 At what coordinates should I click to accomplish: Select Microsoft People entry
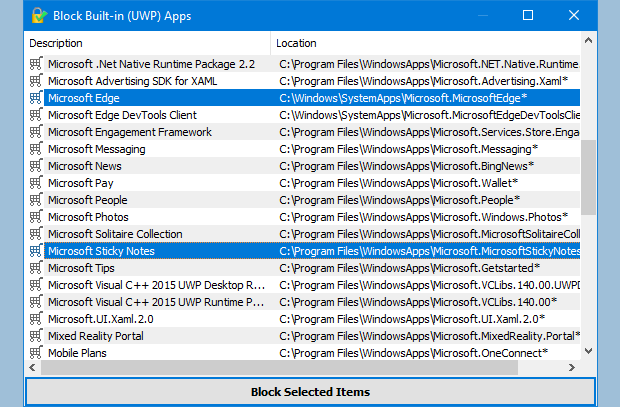click(x=88, y=200)
